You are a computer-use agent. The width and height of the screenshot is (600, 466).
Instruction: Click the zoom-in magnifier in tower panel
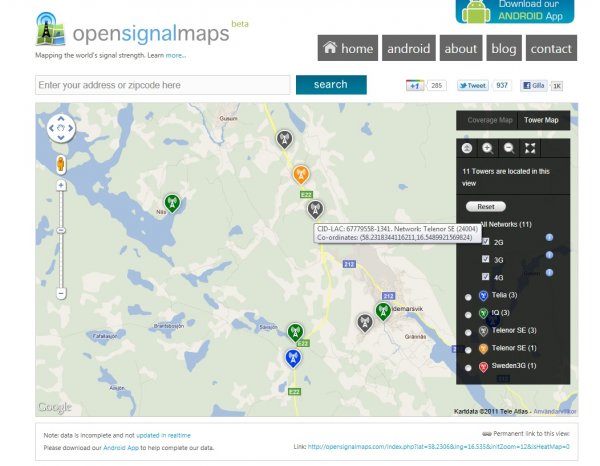click(x=487, y=148)
